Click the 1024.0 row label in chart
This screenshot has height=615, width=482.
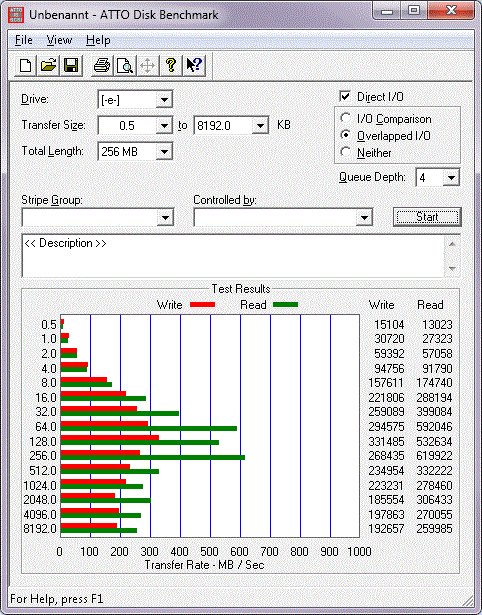[40, 486]
